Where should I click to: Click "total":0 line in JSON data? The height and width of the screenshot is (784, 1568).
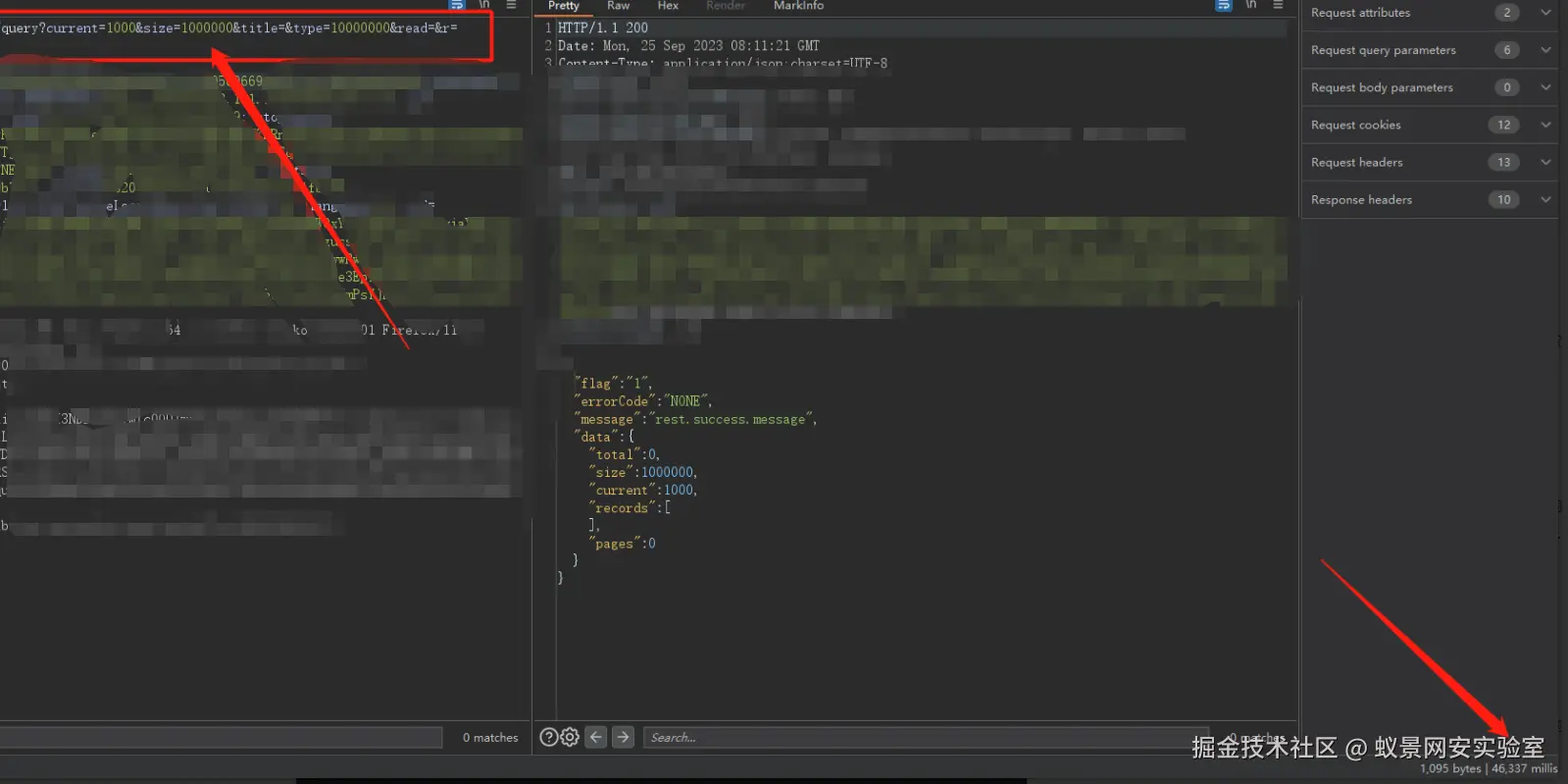pyautogui.click(x=625, y=453)
